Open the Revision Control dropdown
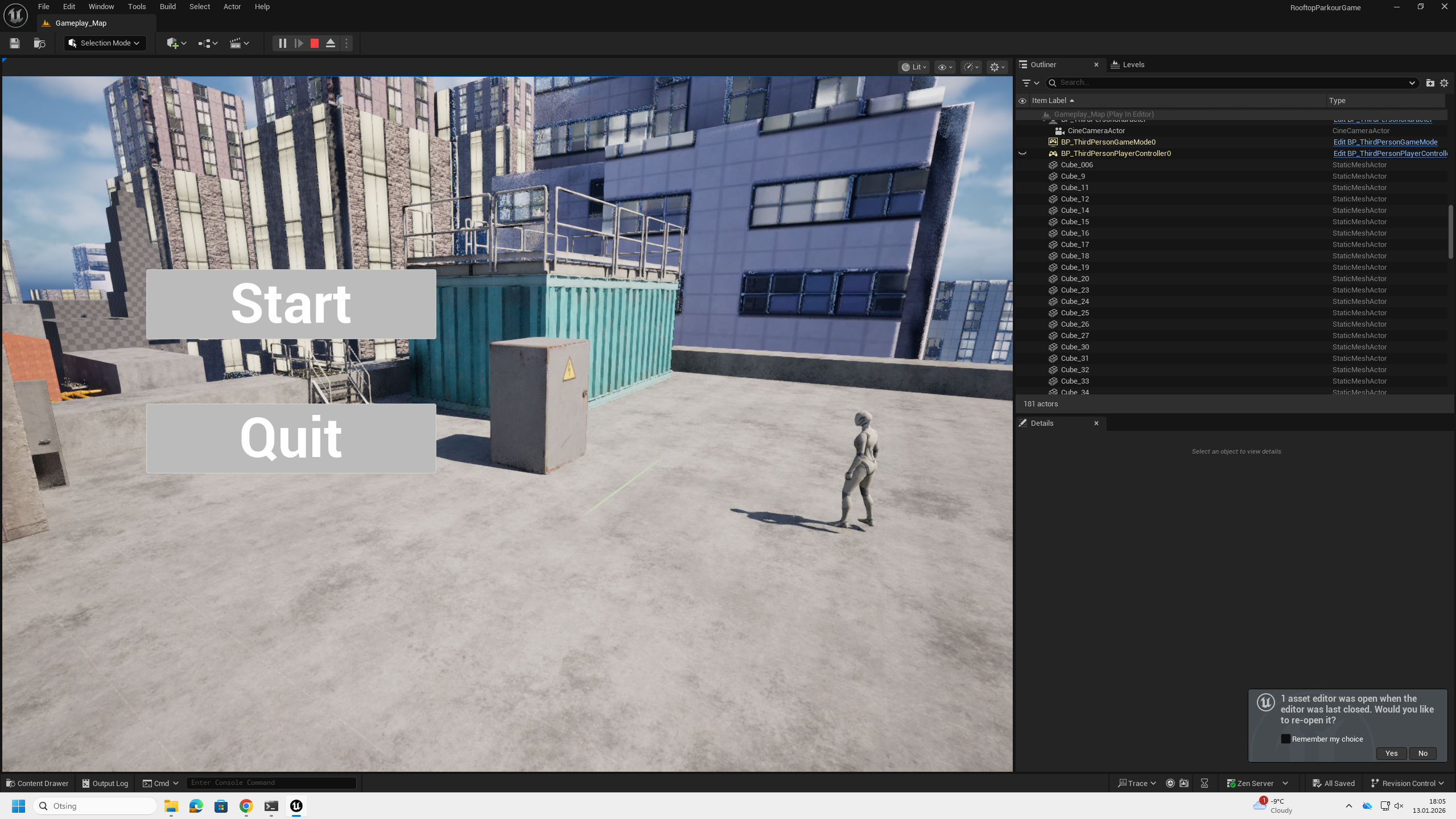This screenshot has height=819, width=1456. coord(1407,783)
